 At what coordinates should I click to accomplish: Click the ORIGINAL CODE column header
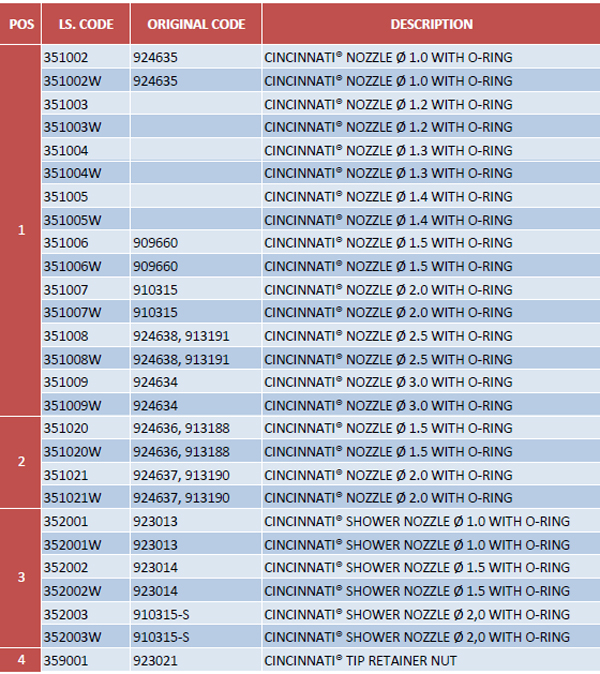pyautogui.click(x=196, y=24)
